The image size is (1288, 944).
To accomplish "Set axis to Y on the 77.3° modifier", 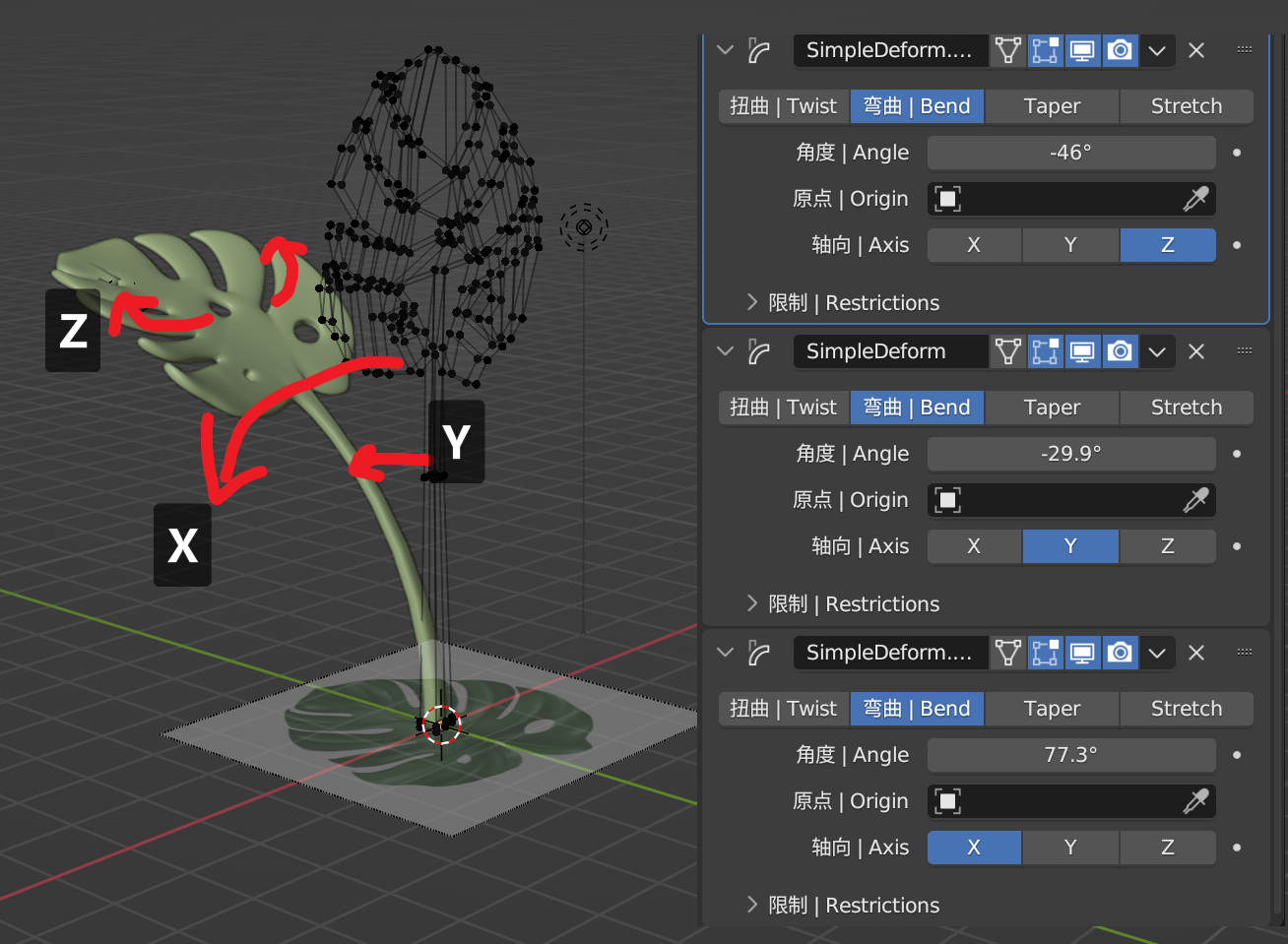I will coord(1070,848).
